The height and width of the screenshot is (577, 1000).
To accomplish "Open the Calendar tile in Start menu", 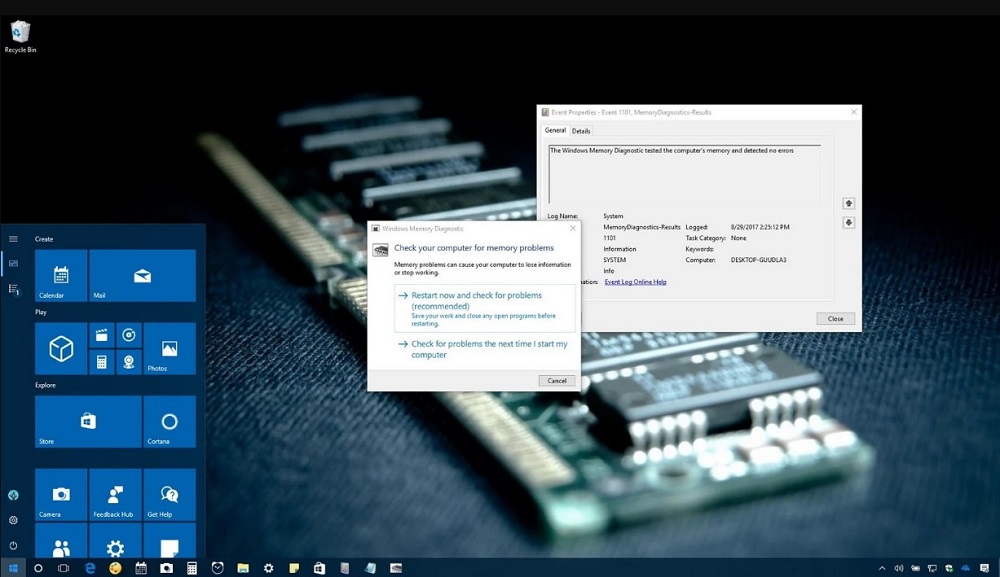I will [x=61, y=275].
